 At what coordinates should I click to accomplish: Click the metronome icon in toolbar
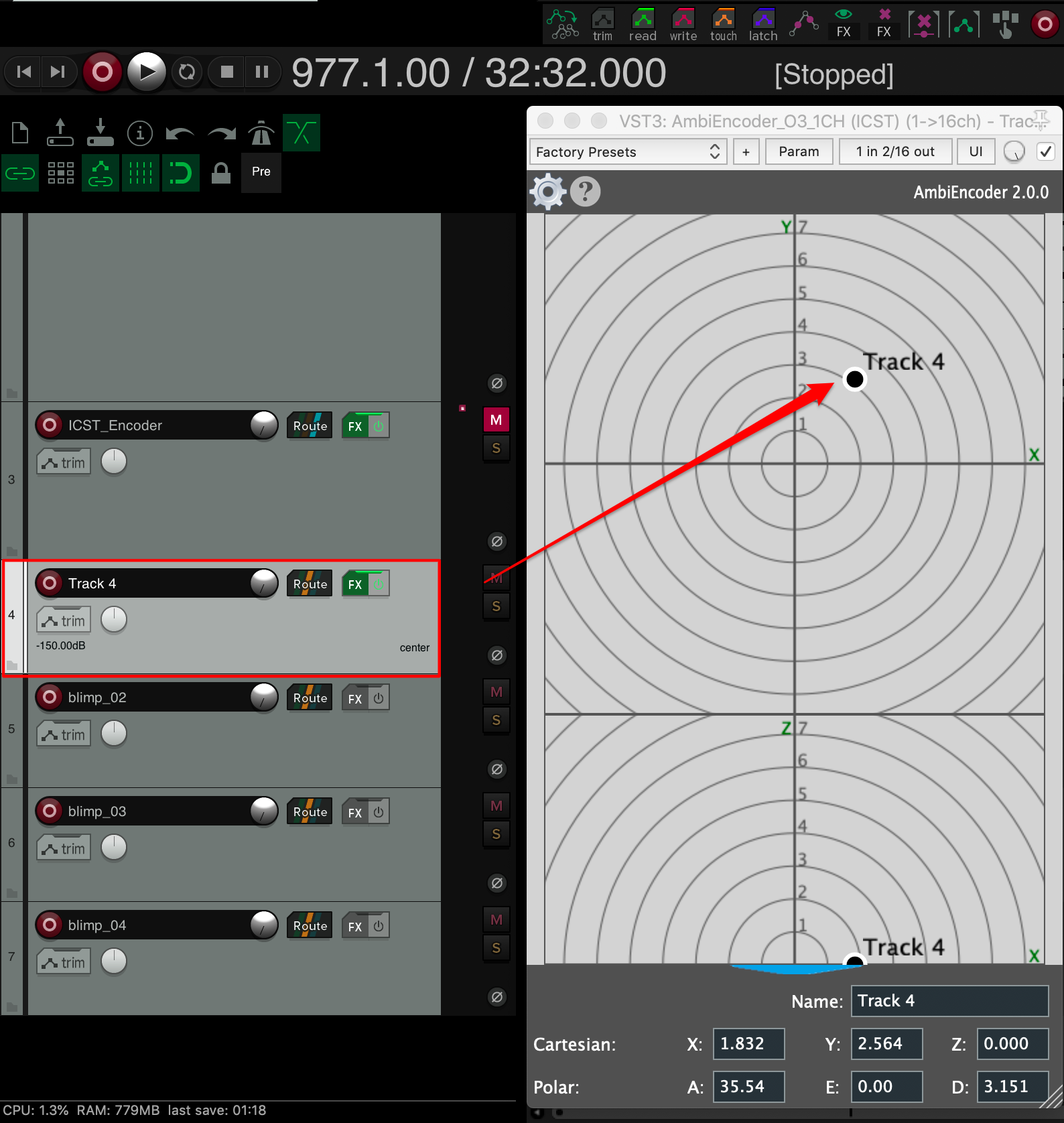(261, 133)
